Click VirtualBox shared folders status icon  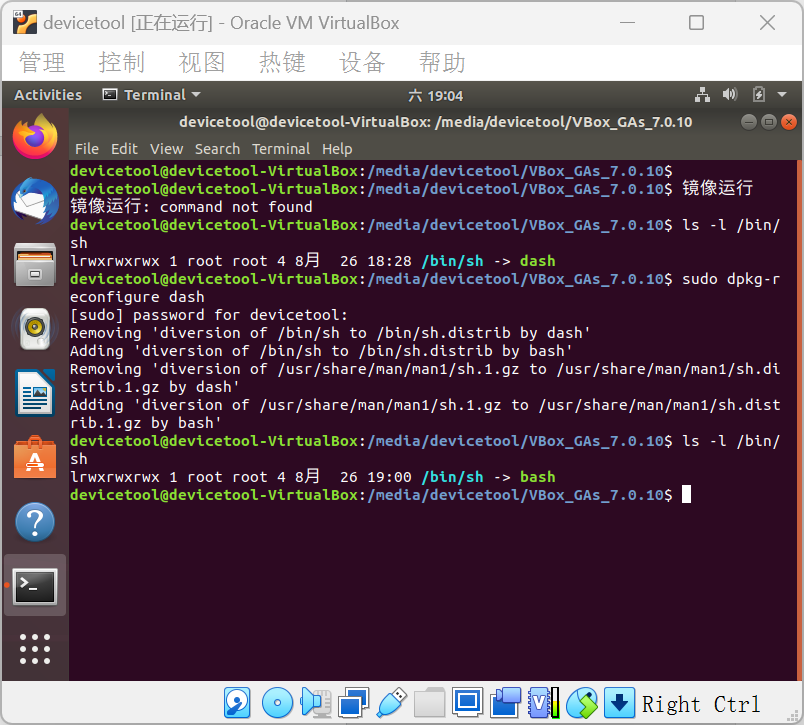coord(429,703)
